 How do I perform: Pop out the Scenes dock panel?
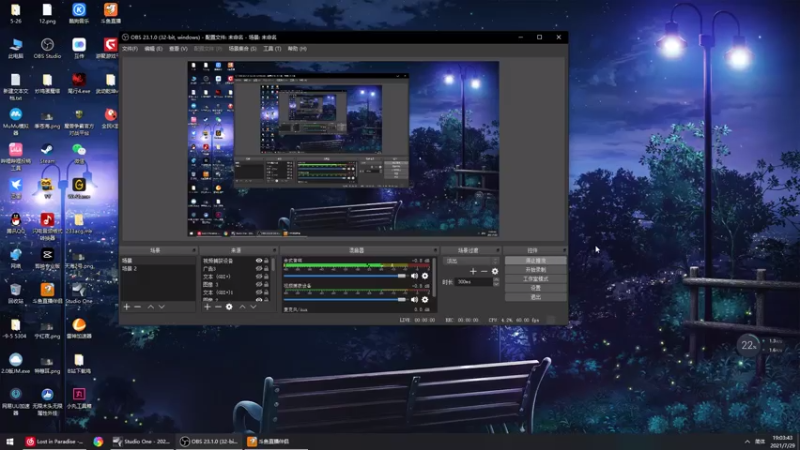194,250
